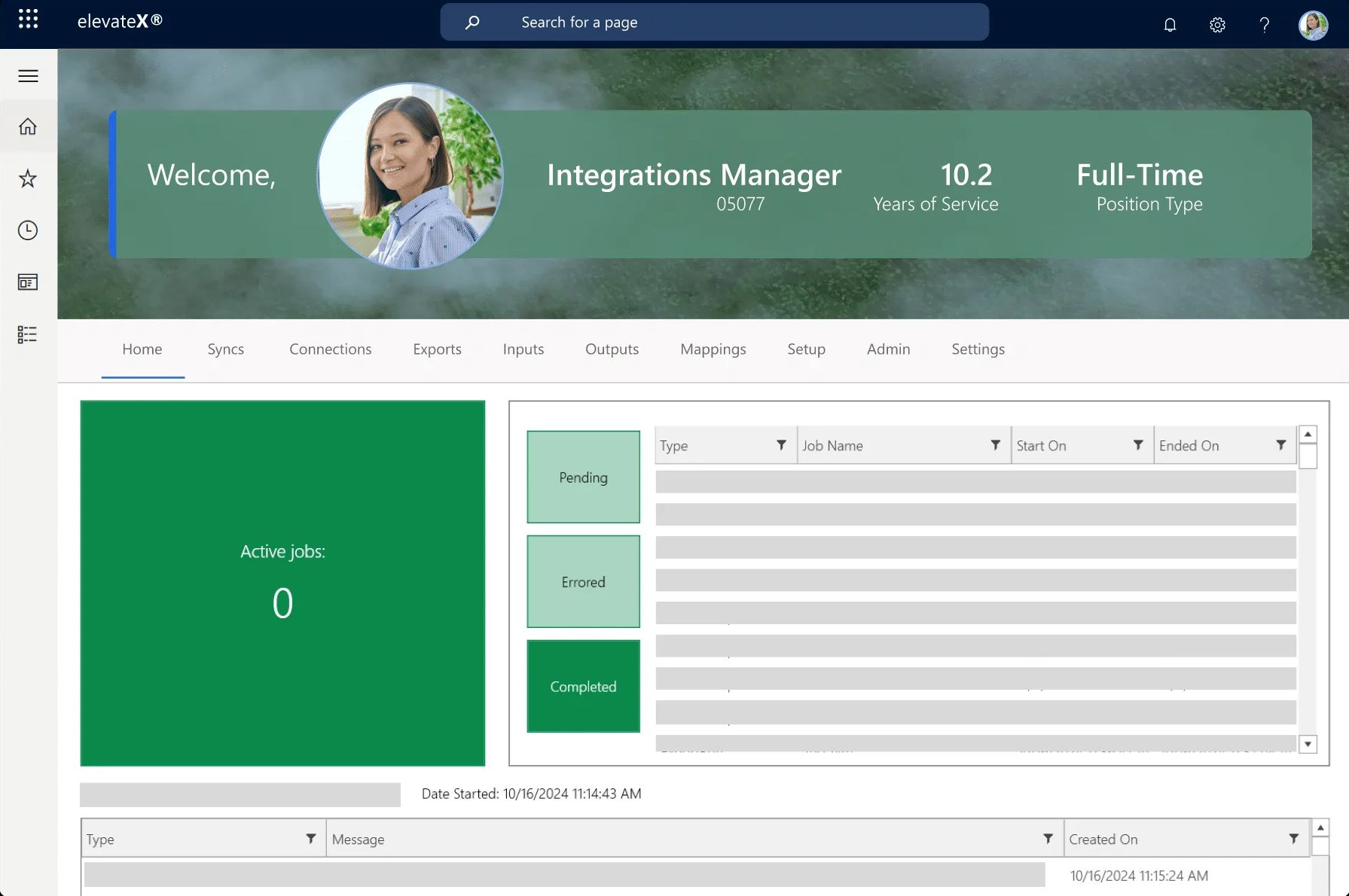
Task: Open the Modules list icon in sidebar
Action: coord(28,334)
